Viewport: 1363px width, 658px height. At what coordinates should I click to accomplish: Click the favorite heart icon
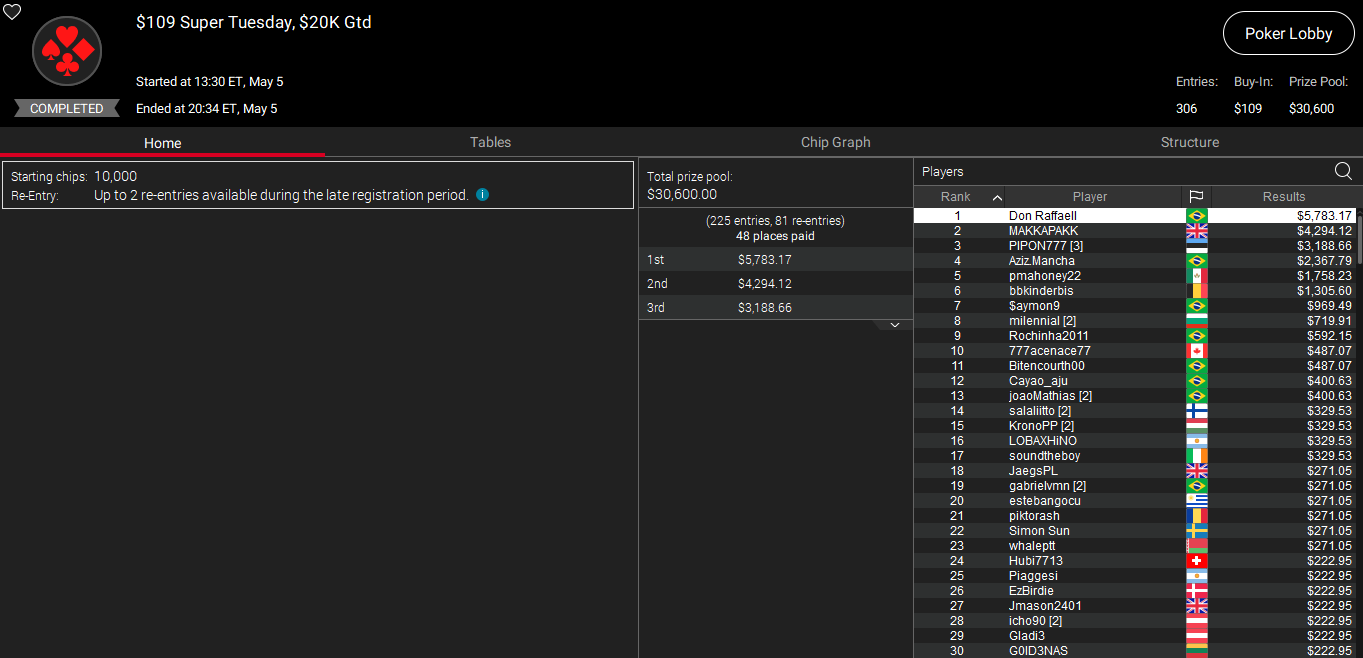(13, 12)
